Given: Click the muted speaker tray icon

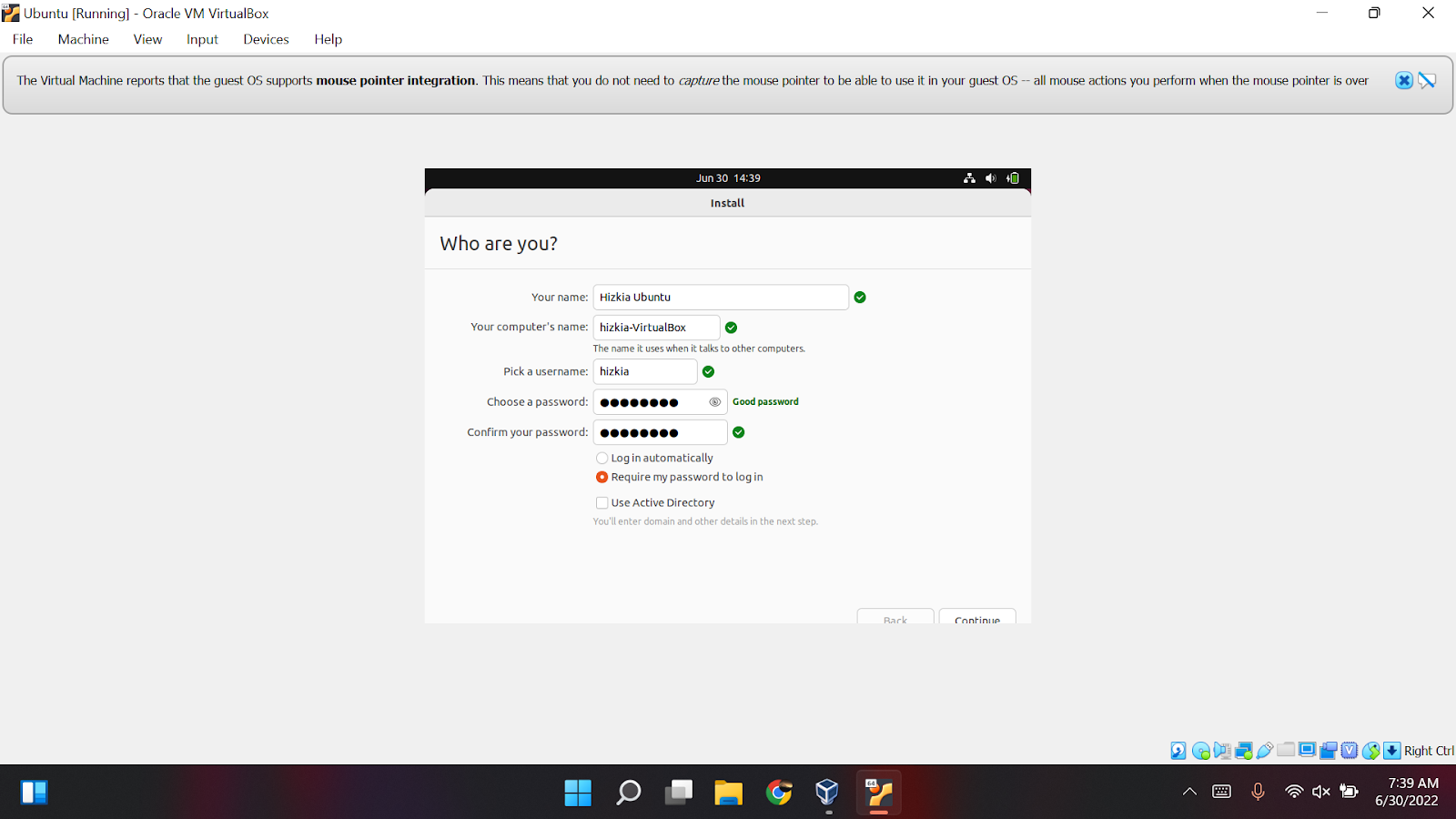Looking at the screenshot, I should 1321,792.
